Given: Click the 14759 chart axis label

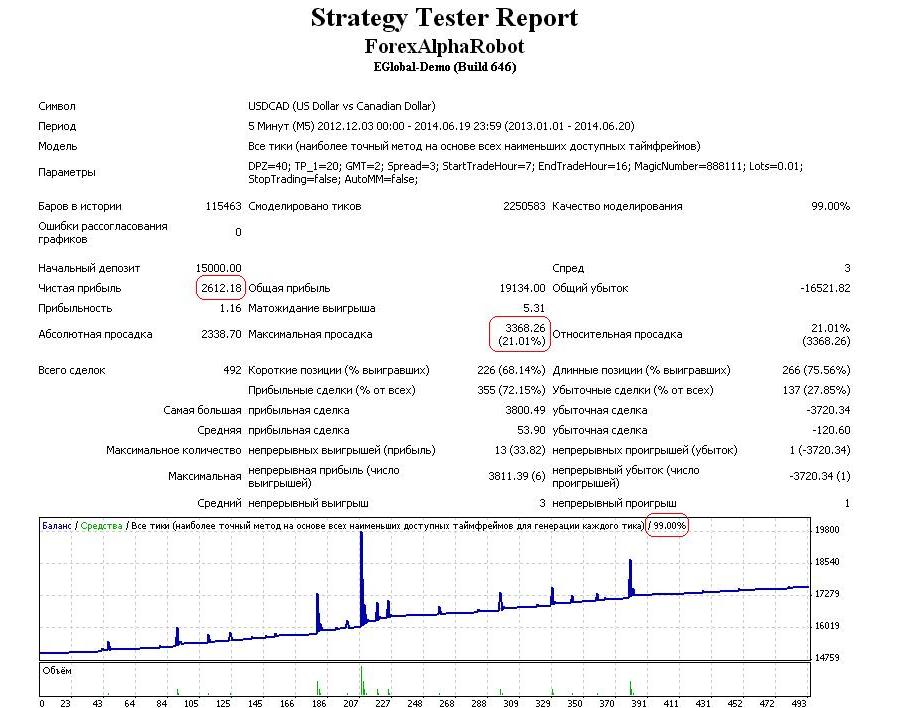Looking at the screenshot, I should point(827,658).
